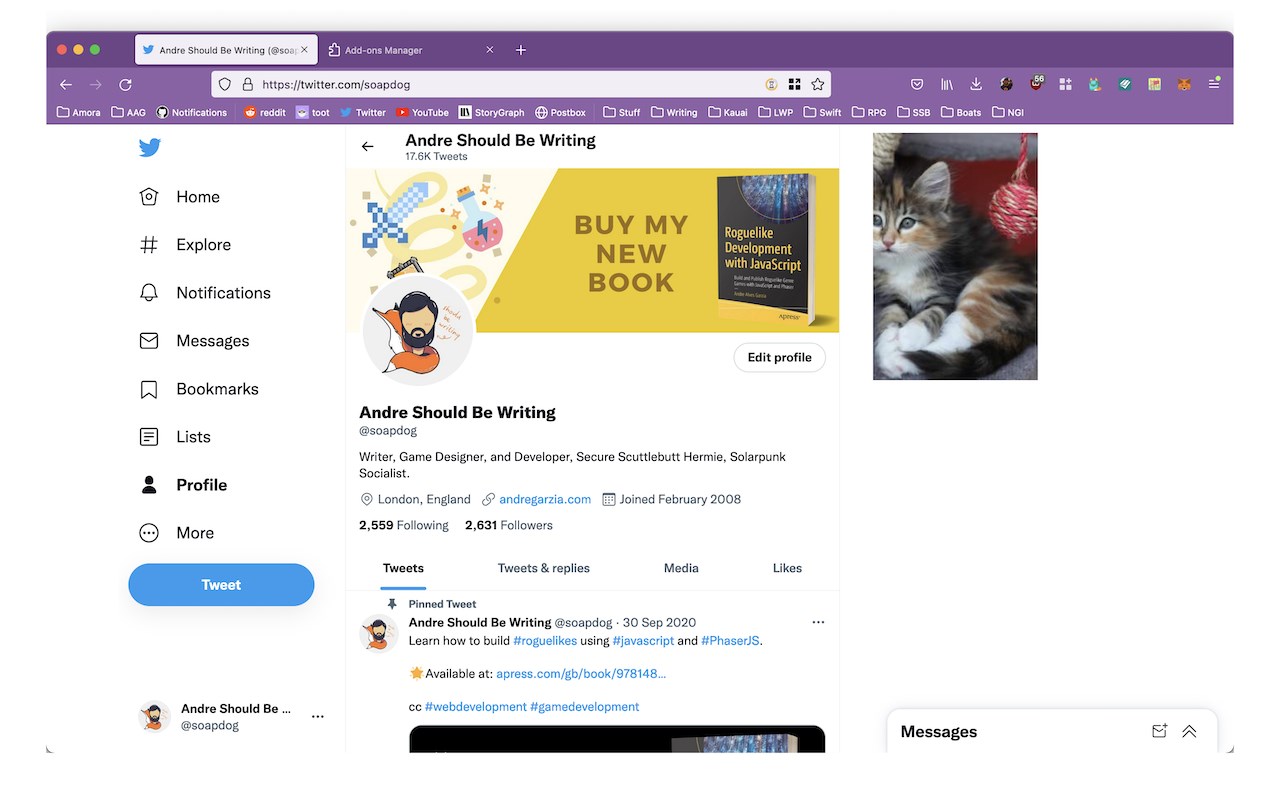
Task: Click Edit profile button
Action: click(779, 357)
